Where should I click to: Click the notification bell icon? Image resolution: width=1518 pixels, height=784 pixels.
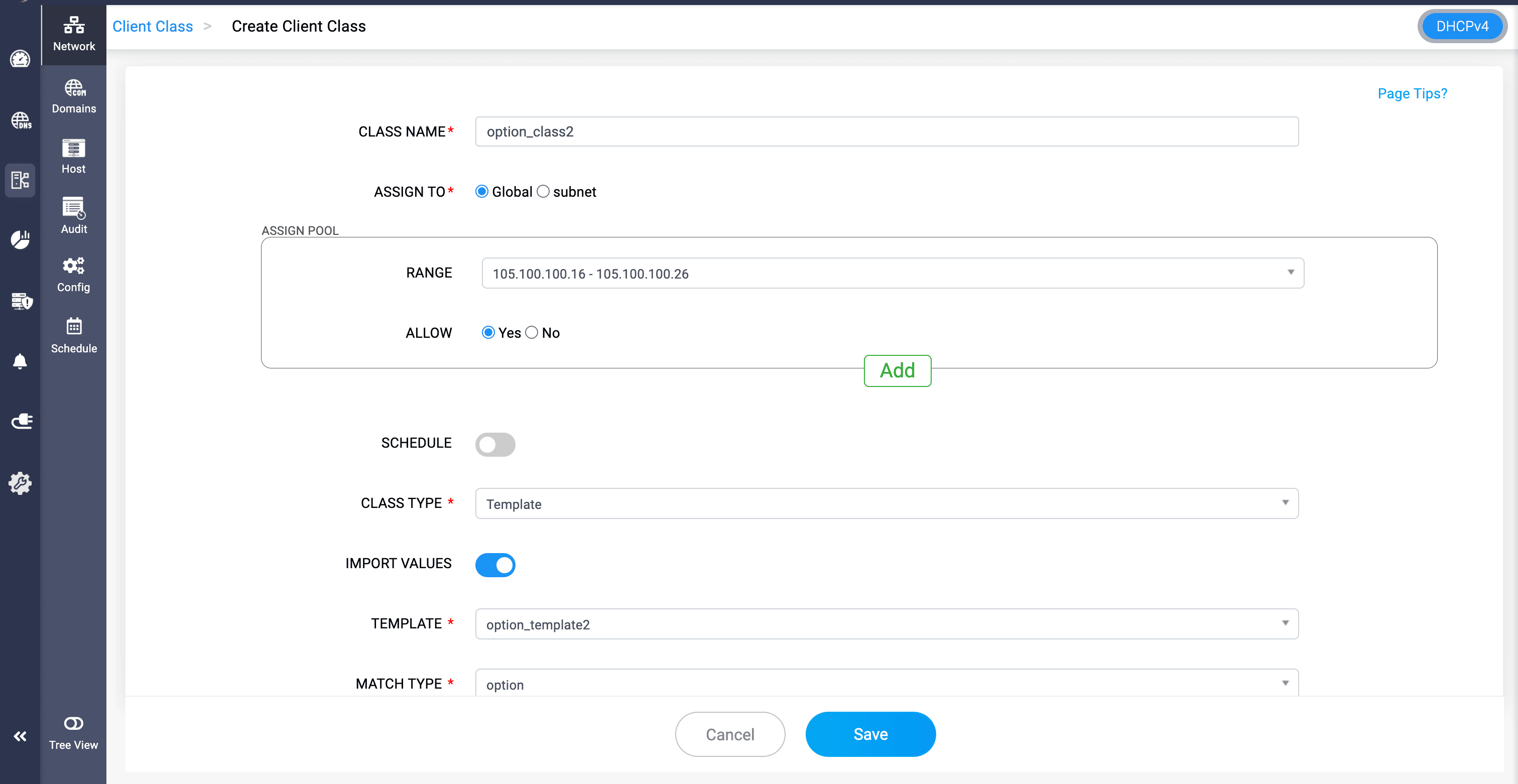tap(20, 361)
